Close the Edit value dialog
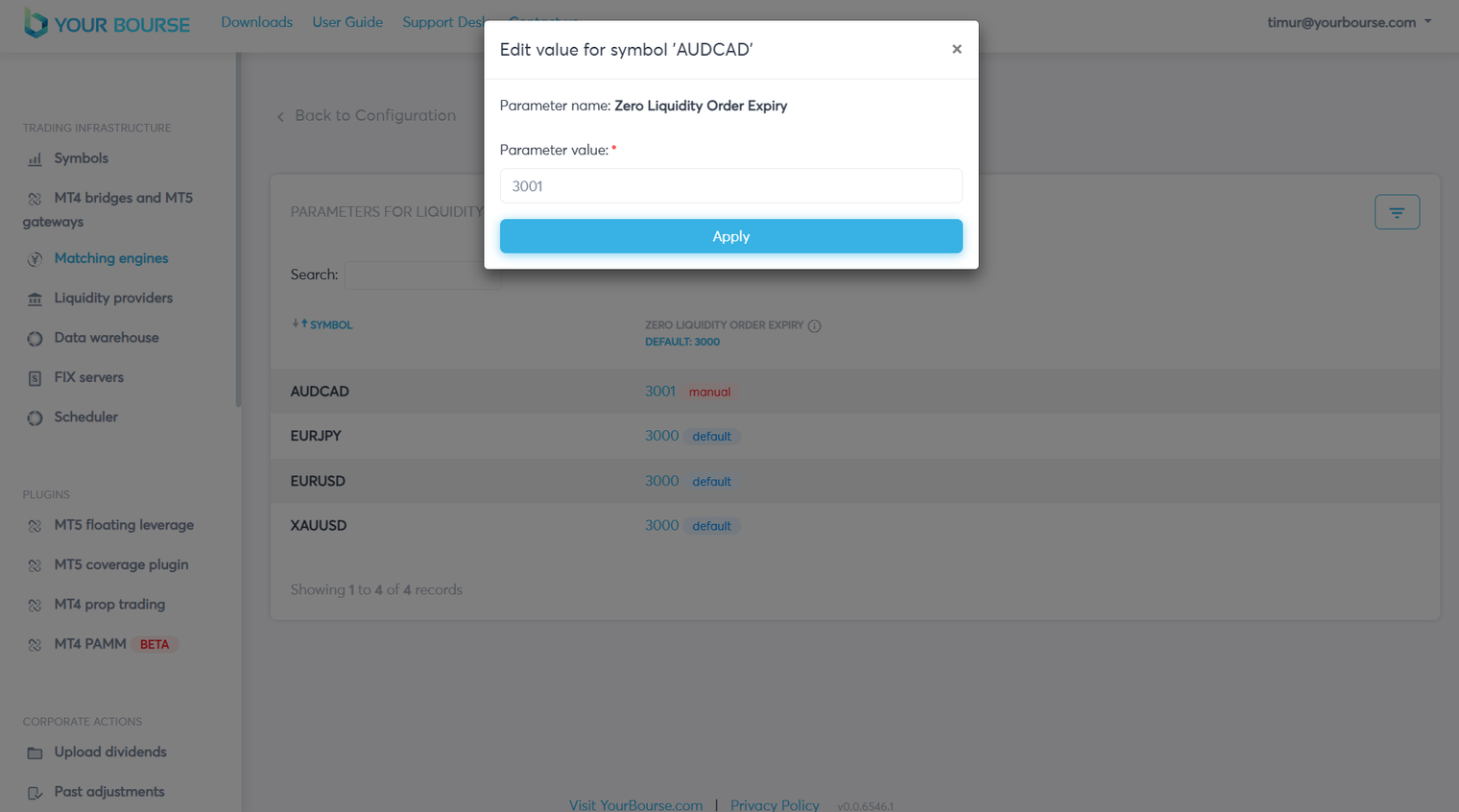Image resolution: width=1459 pixels, height=812 pixels. point(956,49)
